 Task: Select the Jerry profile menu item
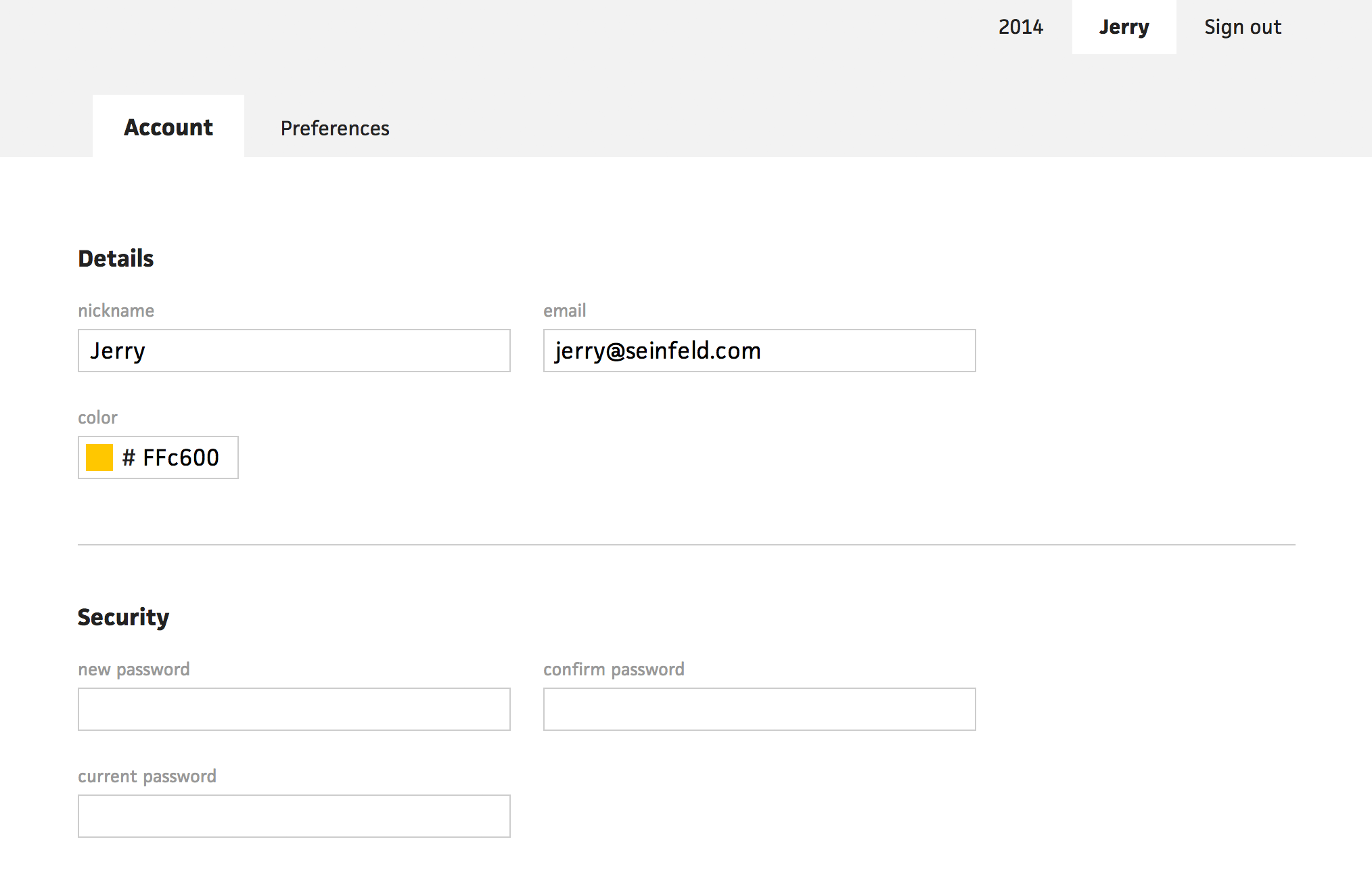[x=1124, y=27]
